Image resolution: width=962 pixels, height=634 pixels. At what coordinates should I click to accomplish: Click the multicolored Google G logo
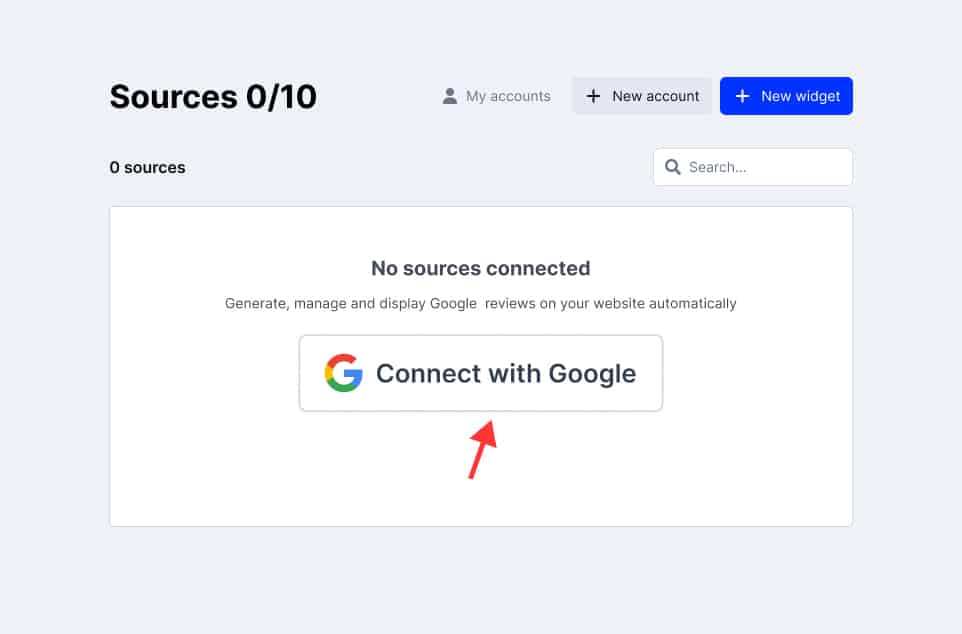(344, 373)
